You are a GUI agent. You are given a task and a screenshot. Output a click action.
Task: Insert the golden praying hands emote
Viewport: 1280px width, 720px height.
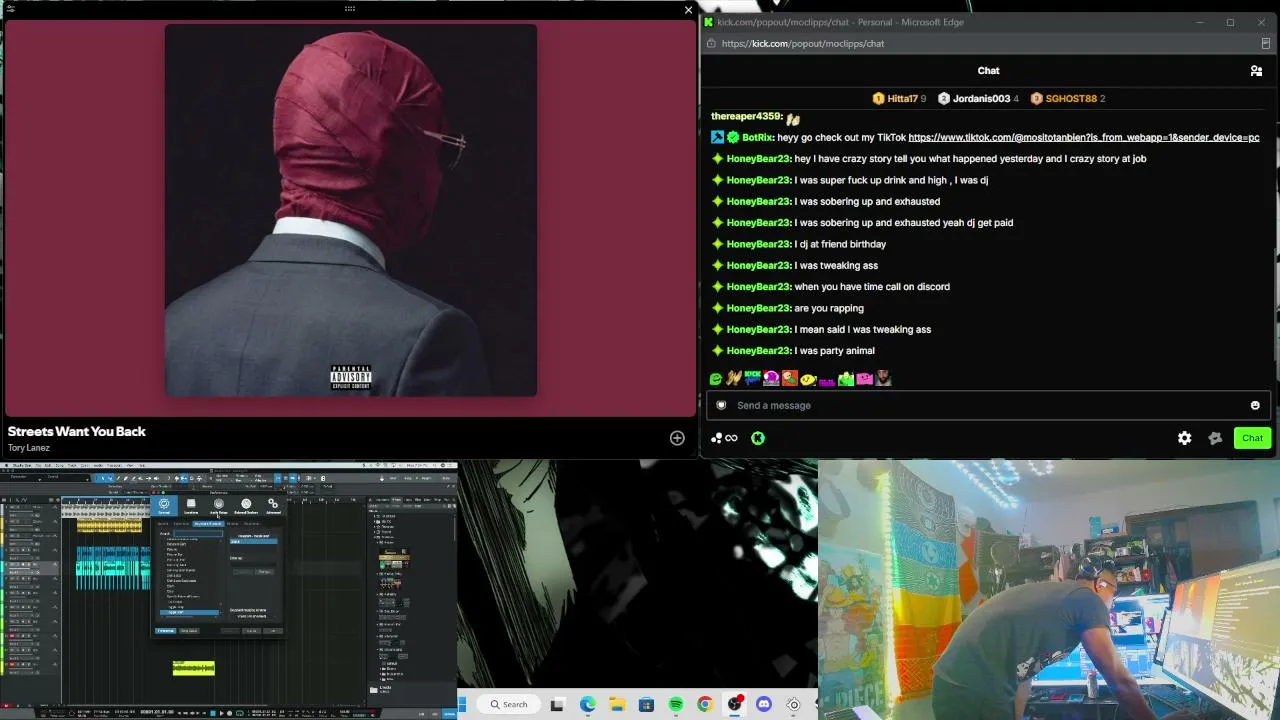click(x=734, y=379)
